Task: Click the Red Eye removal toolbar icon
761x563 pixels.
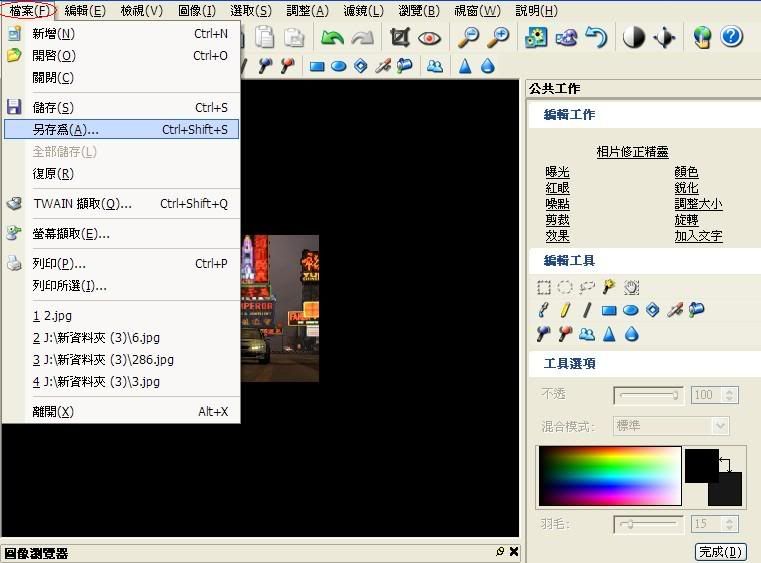Action: click(430, 38)
